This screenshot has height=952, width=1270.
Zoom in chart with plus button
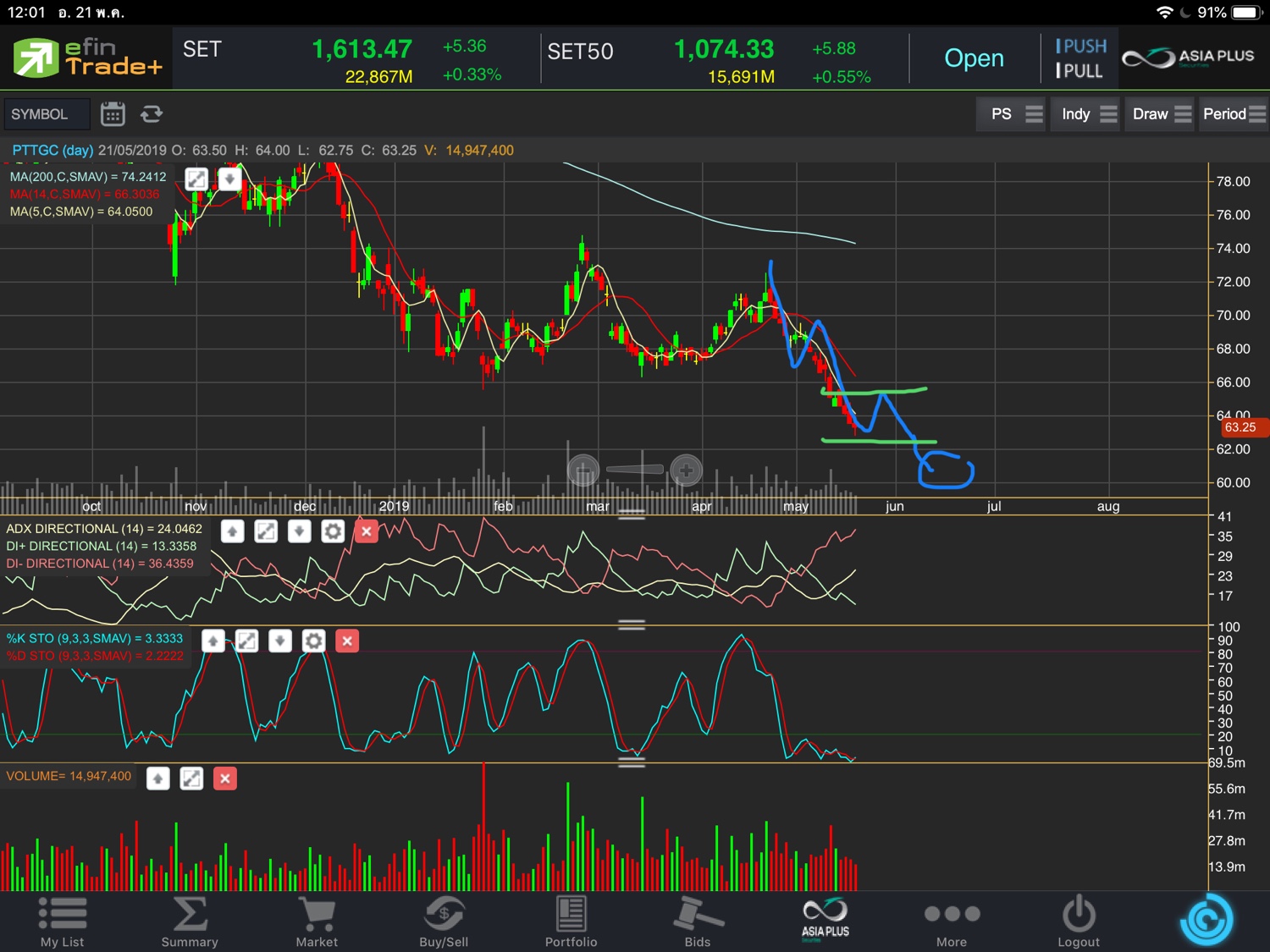coord(686,470)
